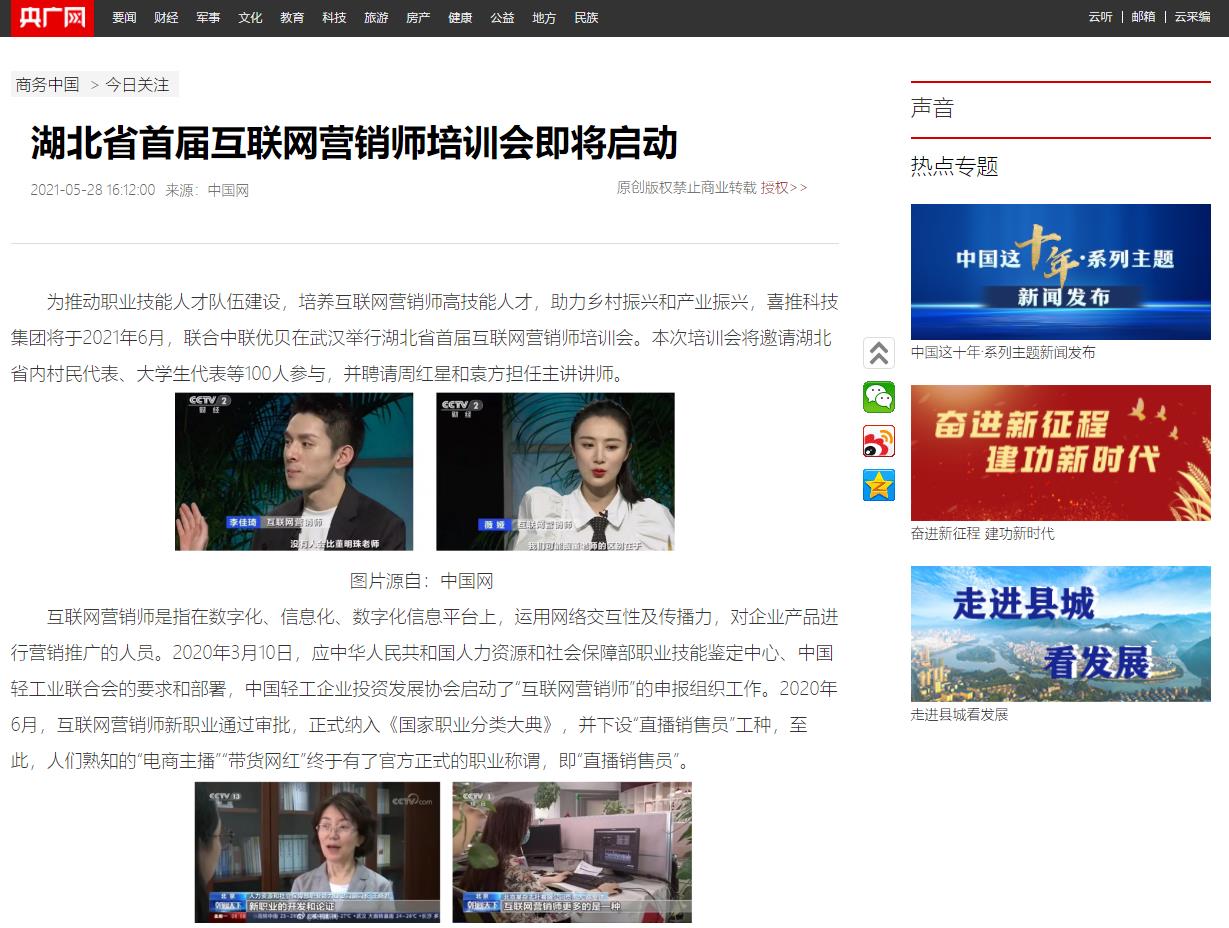The image size is (1229, 928).
Task: Open 财经 in top navigation
Action: (x=166, y=18)
